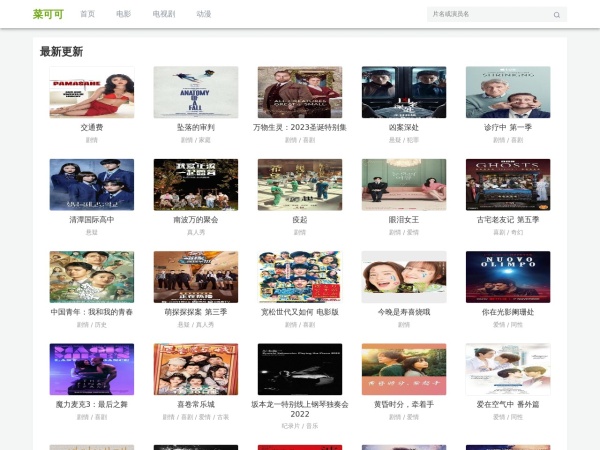Open the 首页 navigation tab
The height and width of the screenshot is (450, 600).
[88, 14]
